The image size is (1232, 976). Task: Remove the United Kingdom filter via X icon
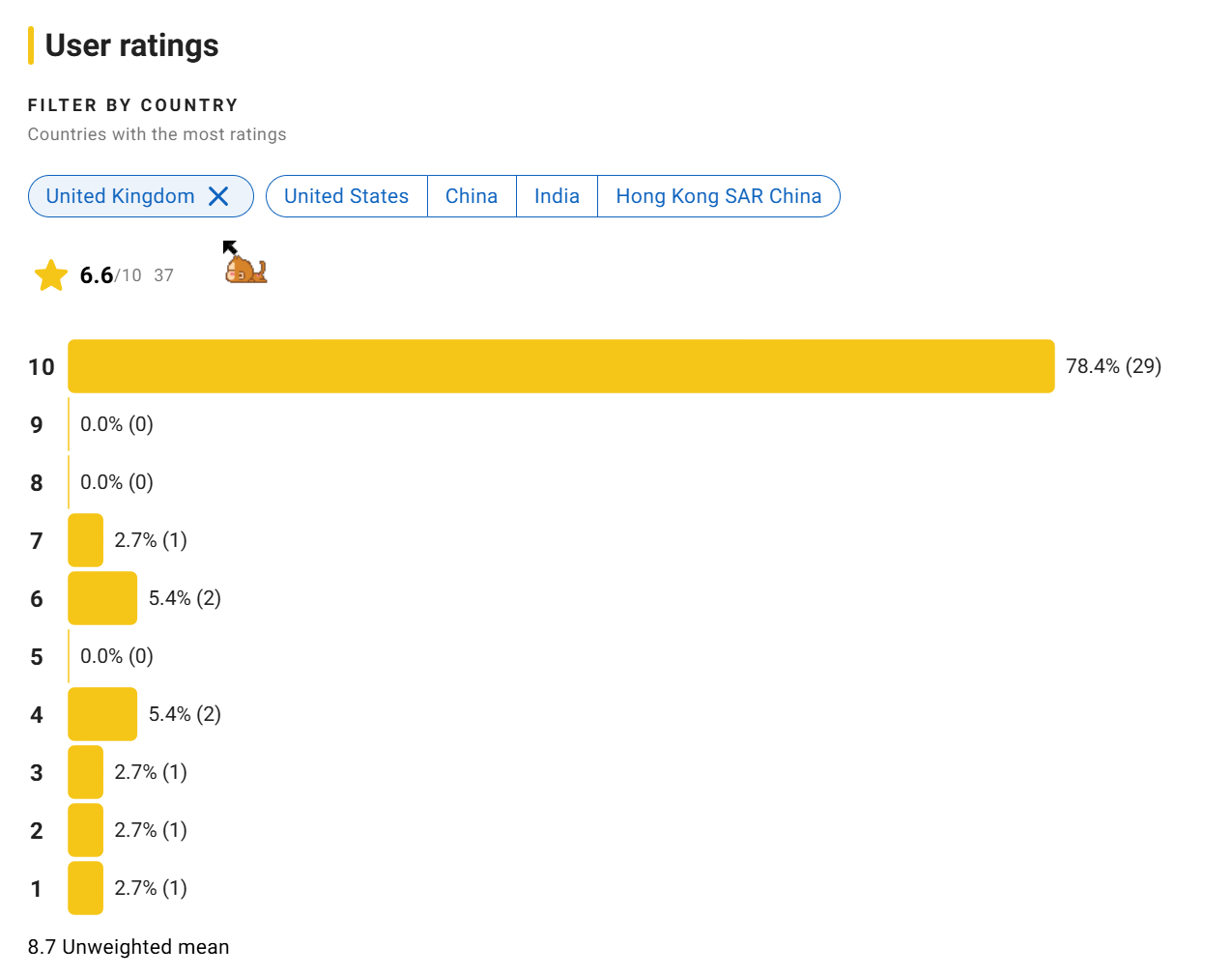pos(218,196)
